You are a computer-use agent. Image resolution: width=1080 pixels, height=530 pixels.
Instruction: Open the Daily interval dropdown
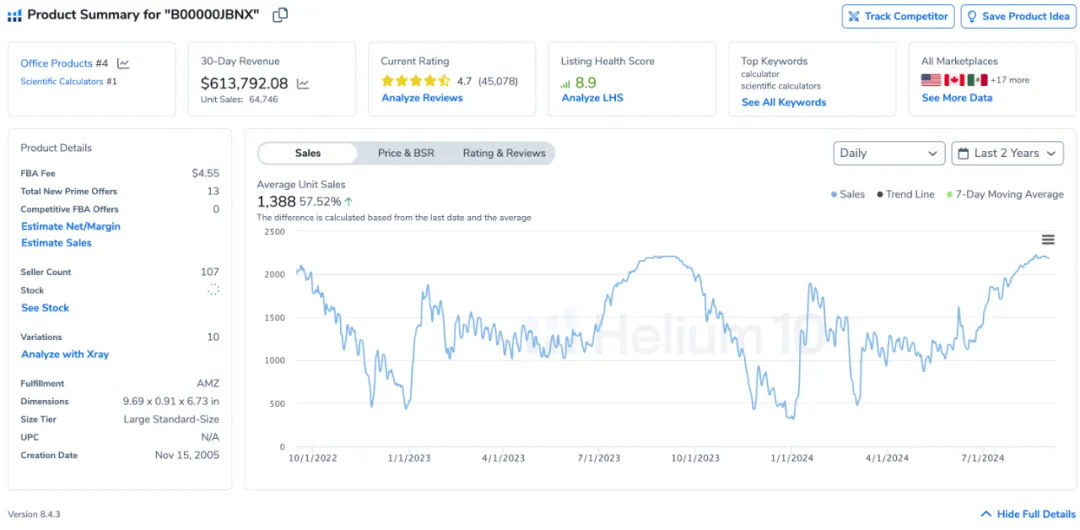(889, 153)
